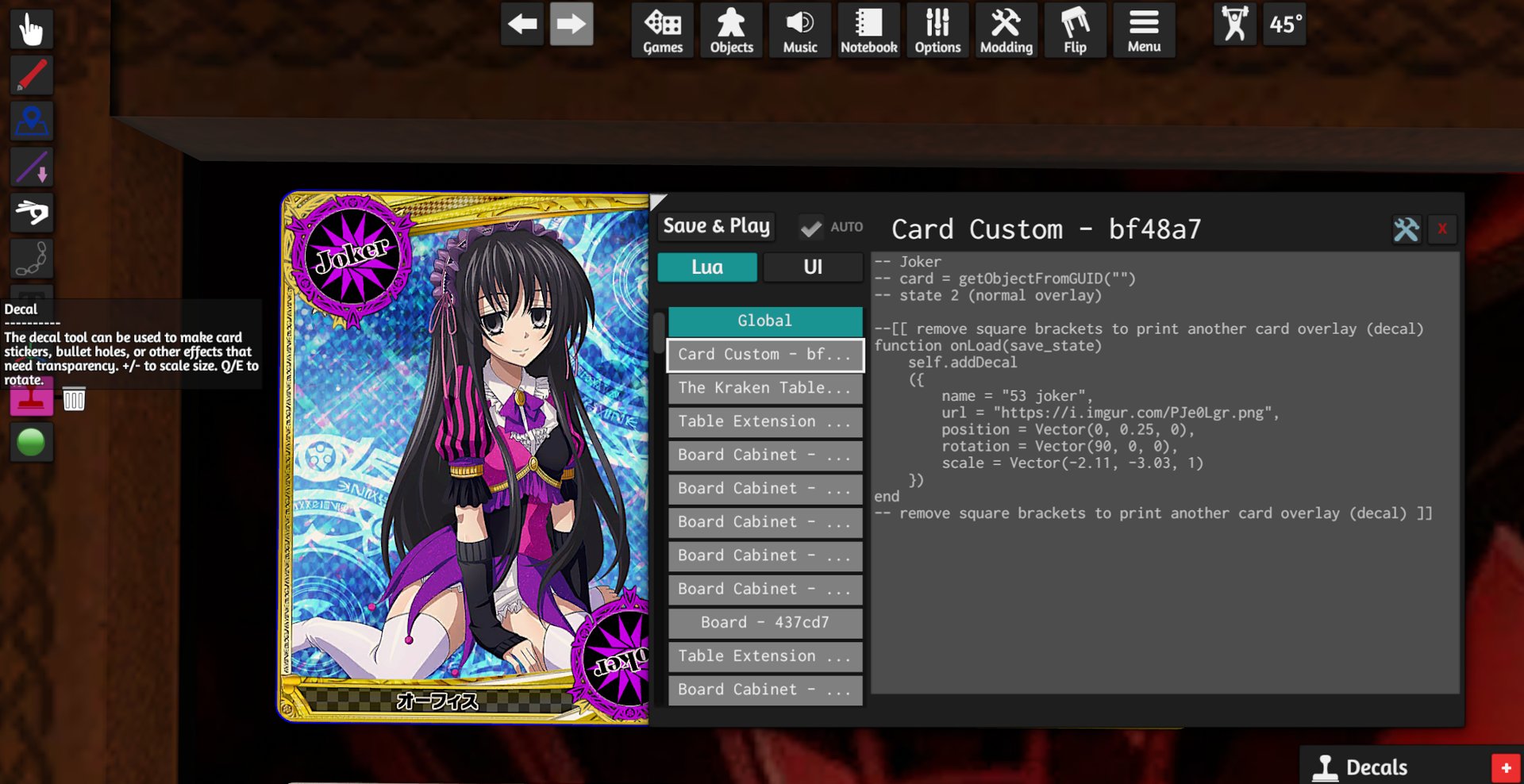Select the Board - 437cd7 script entry
1524x784 pixels.
(x=765, y=623)
